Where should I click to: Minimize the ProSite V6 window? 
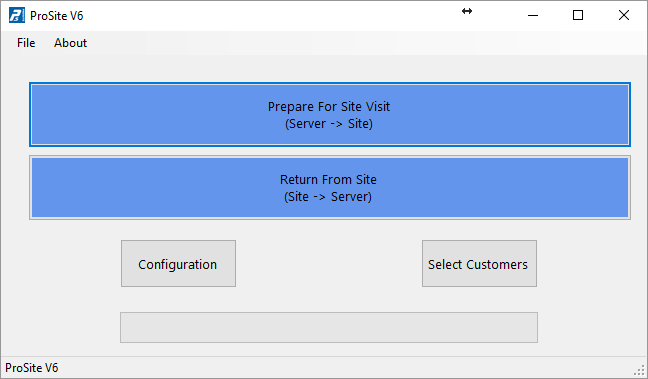click(x=533, y=15)
